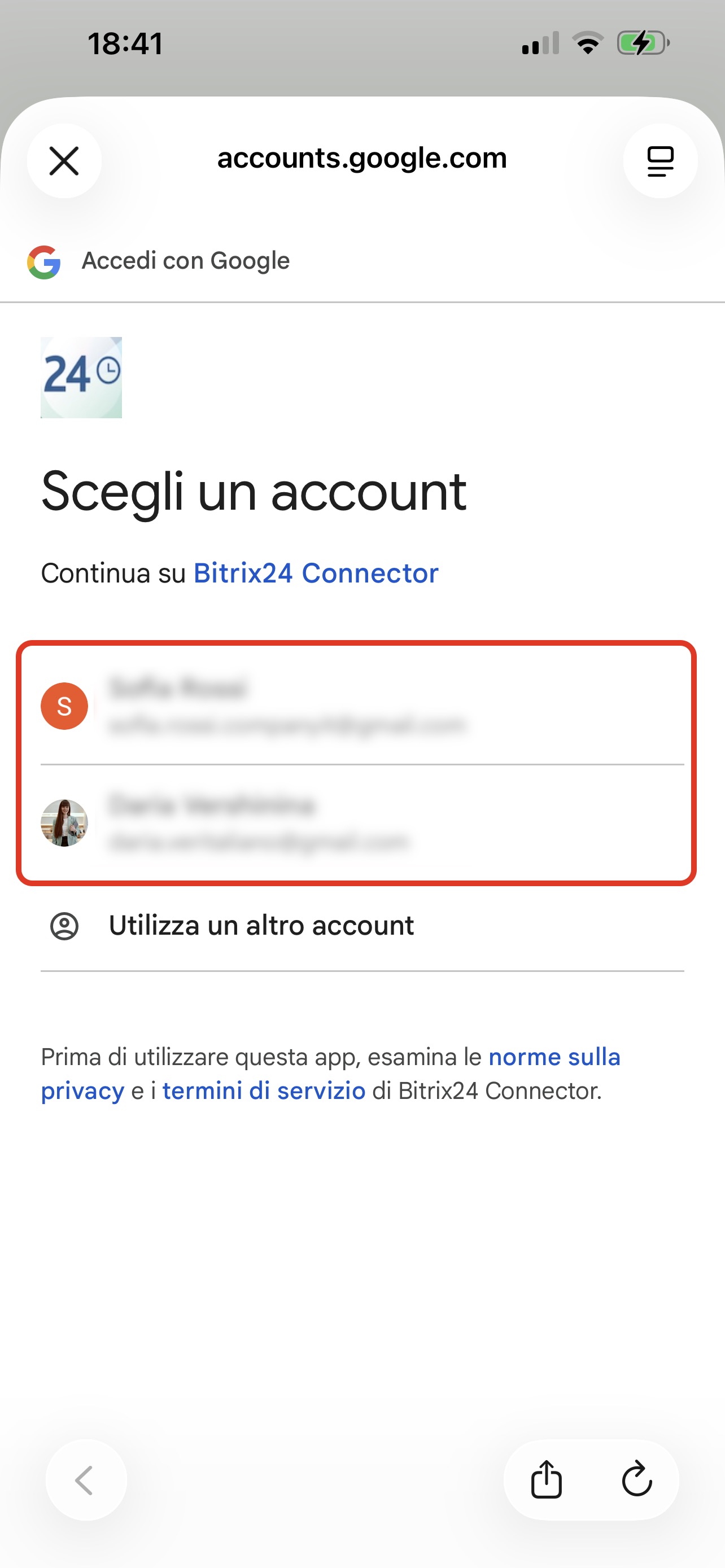Close the Google sign-in browser sheet

click(64, 161)
